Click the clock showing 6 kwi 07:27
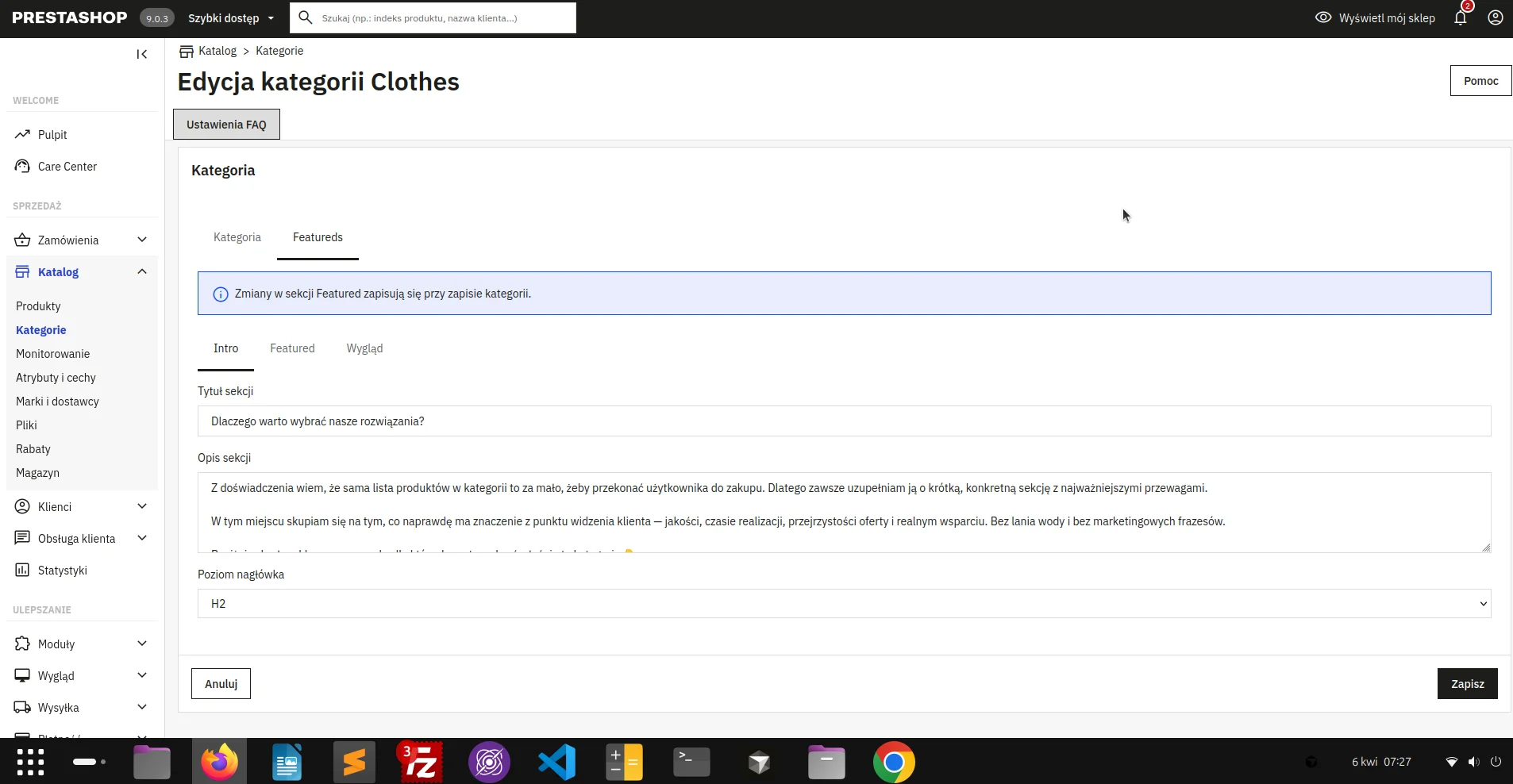This screenshot has width=1513, height=784. coord(1381,762)
